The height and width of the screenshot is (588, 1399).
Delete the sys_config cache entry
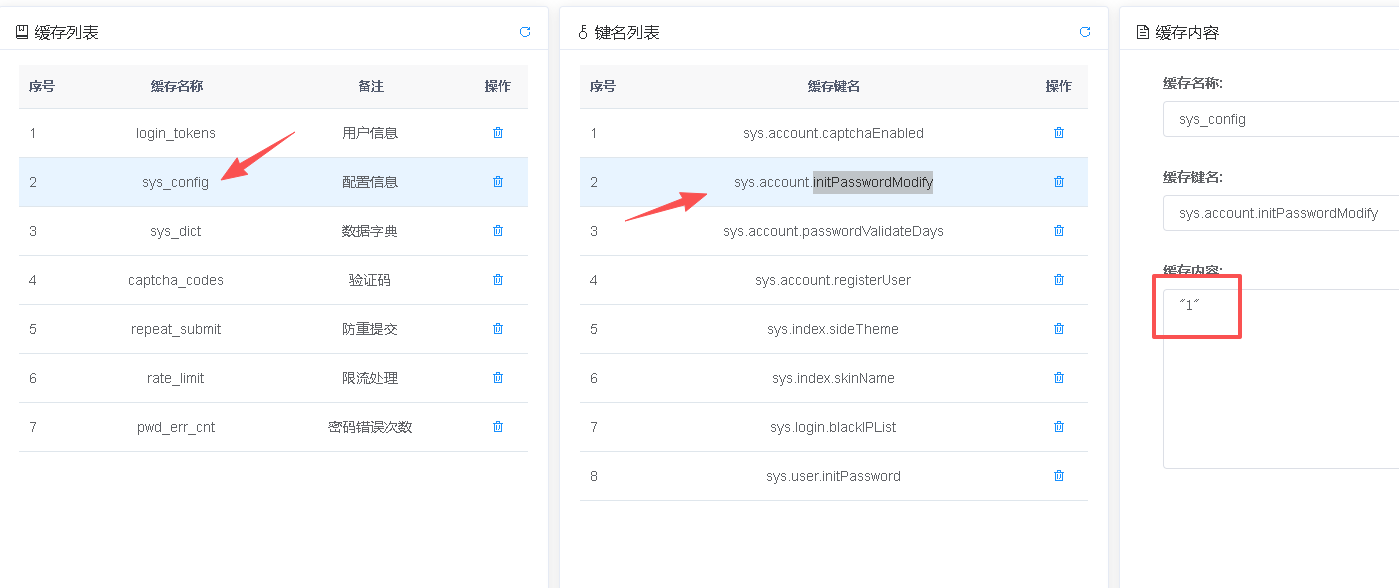pos(498,182)
